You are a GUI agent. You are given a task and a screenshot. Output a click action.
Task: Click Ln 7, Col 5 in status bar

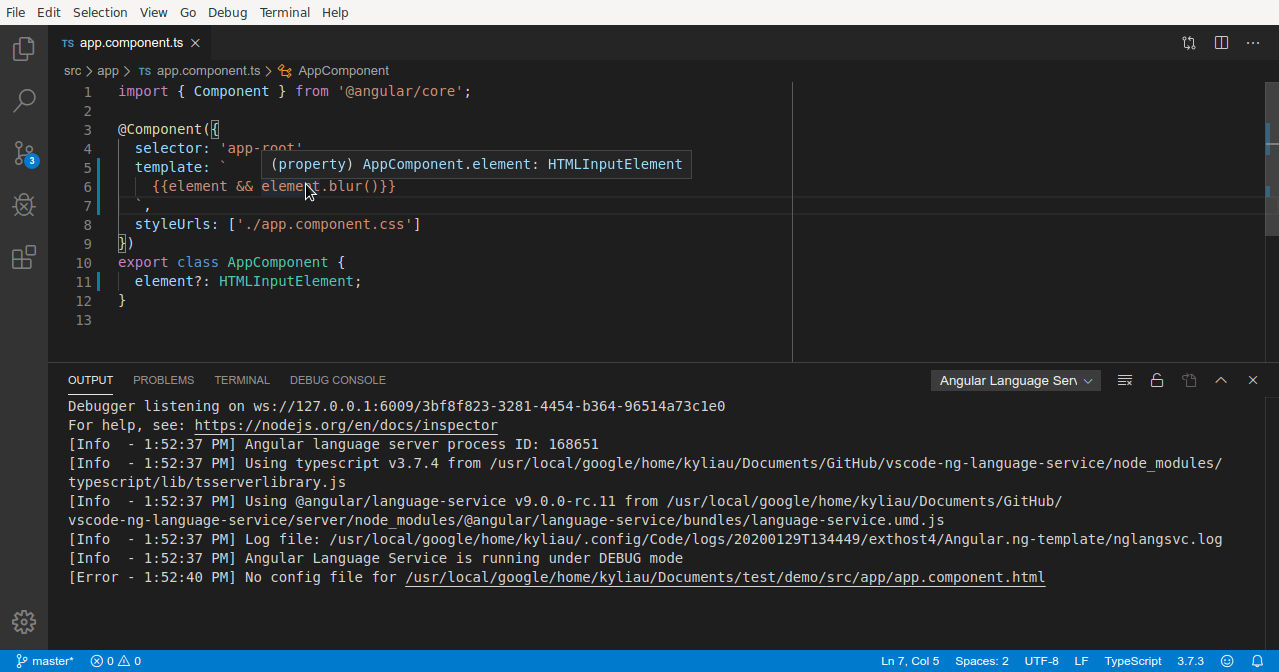coord(910,661)
